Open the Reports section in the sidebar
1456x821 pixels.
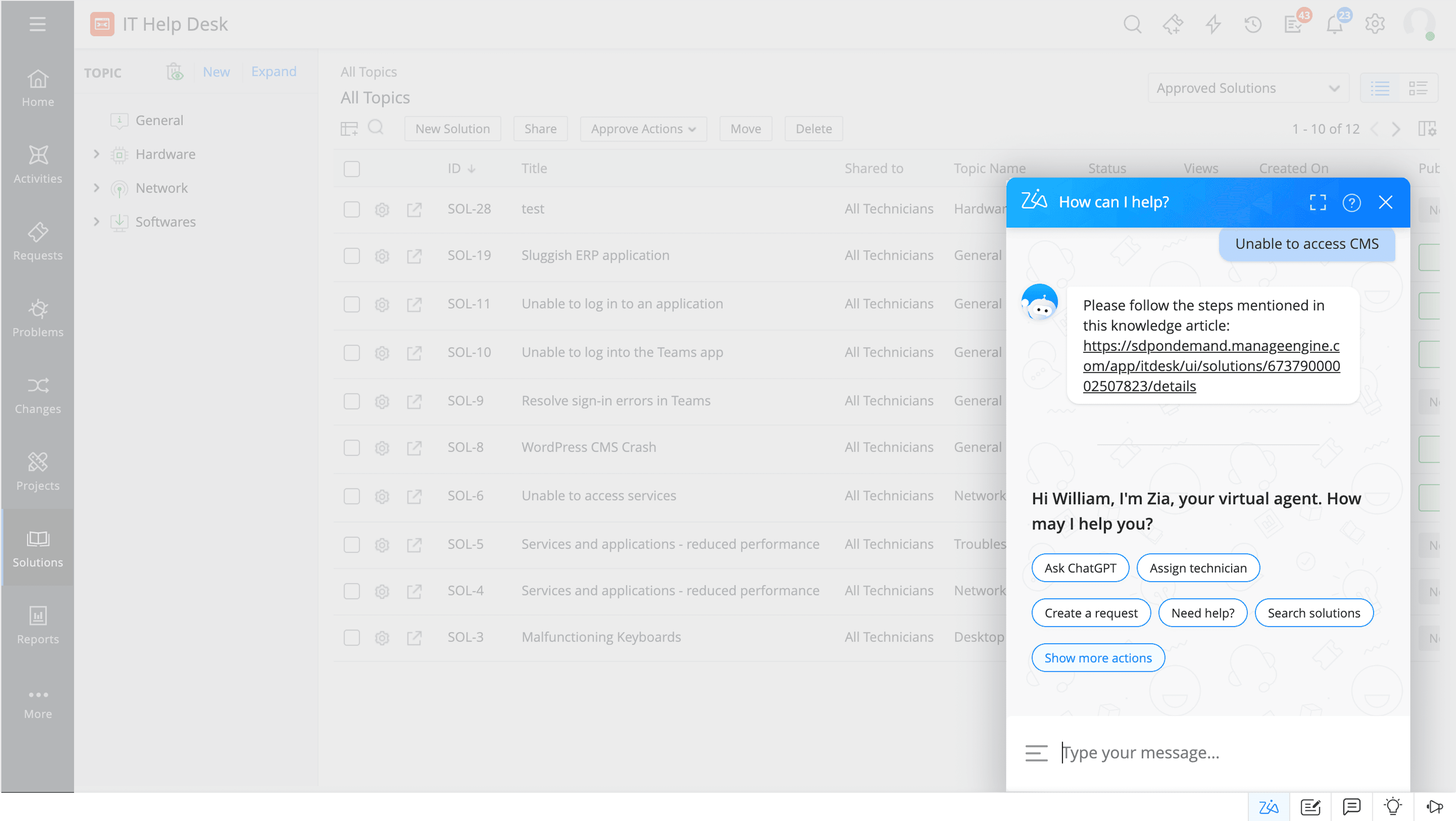[37, 624]
